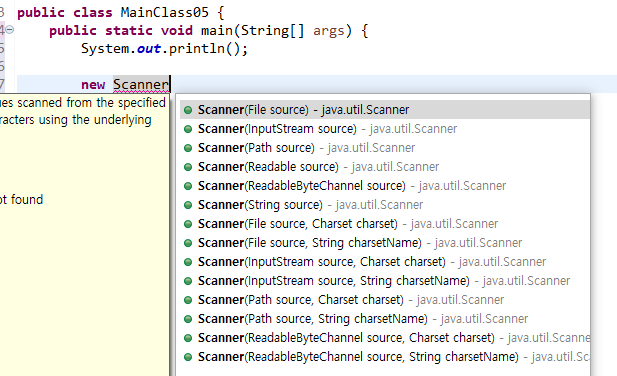Choose Scanner(ReadableByteChannel source, String charsetName) entry
The image size is (617, 376).
tap(385, 357)
